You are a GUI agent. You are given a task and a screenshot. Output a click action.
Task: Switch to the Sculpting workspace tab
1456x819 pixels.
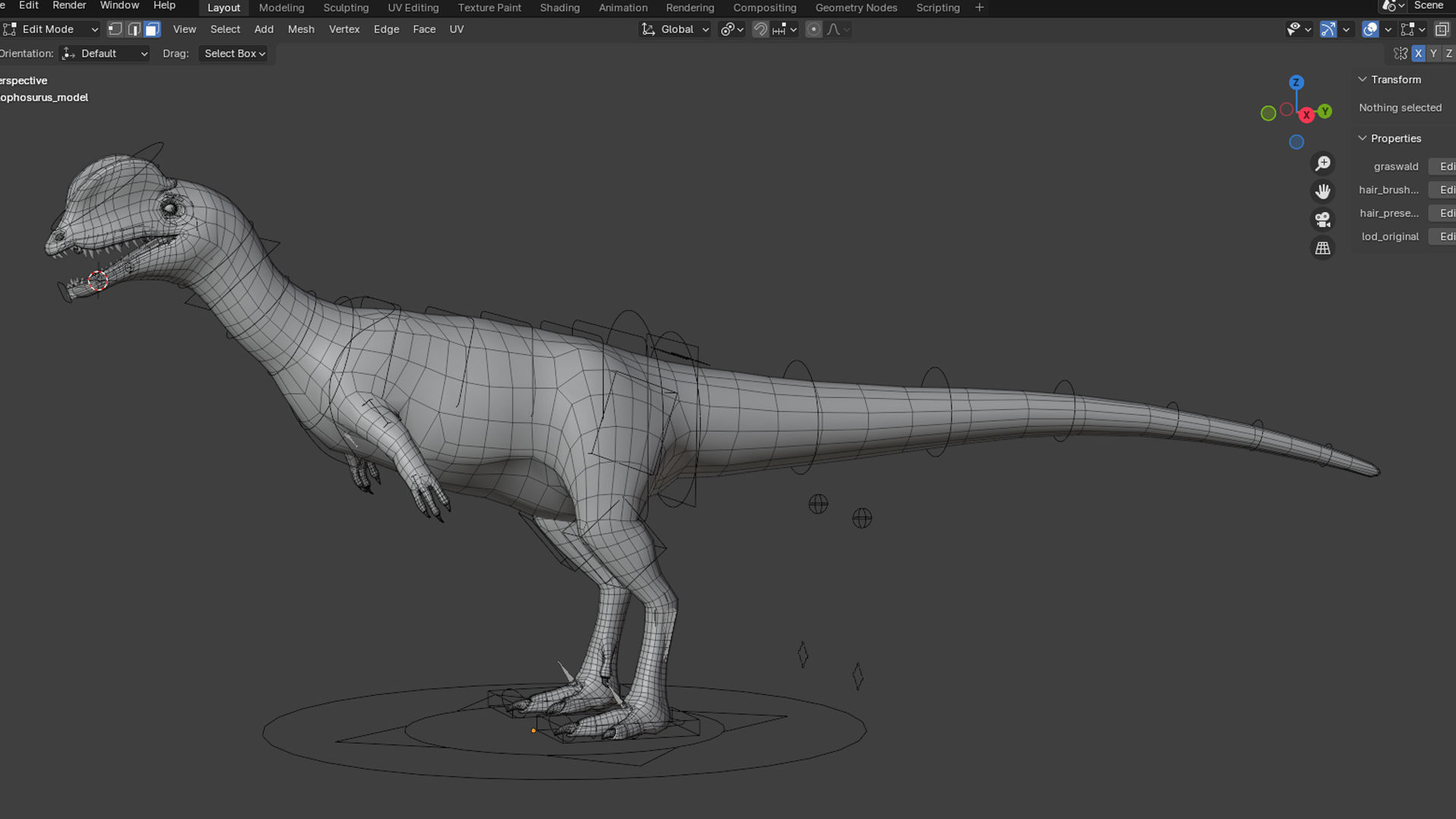pos(346,8)
